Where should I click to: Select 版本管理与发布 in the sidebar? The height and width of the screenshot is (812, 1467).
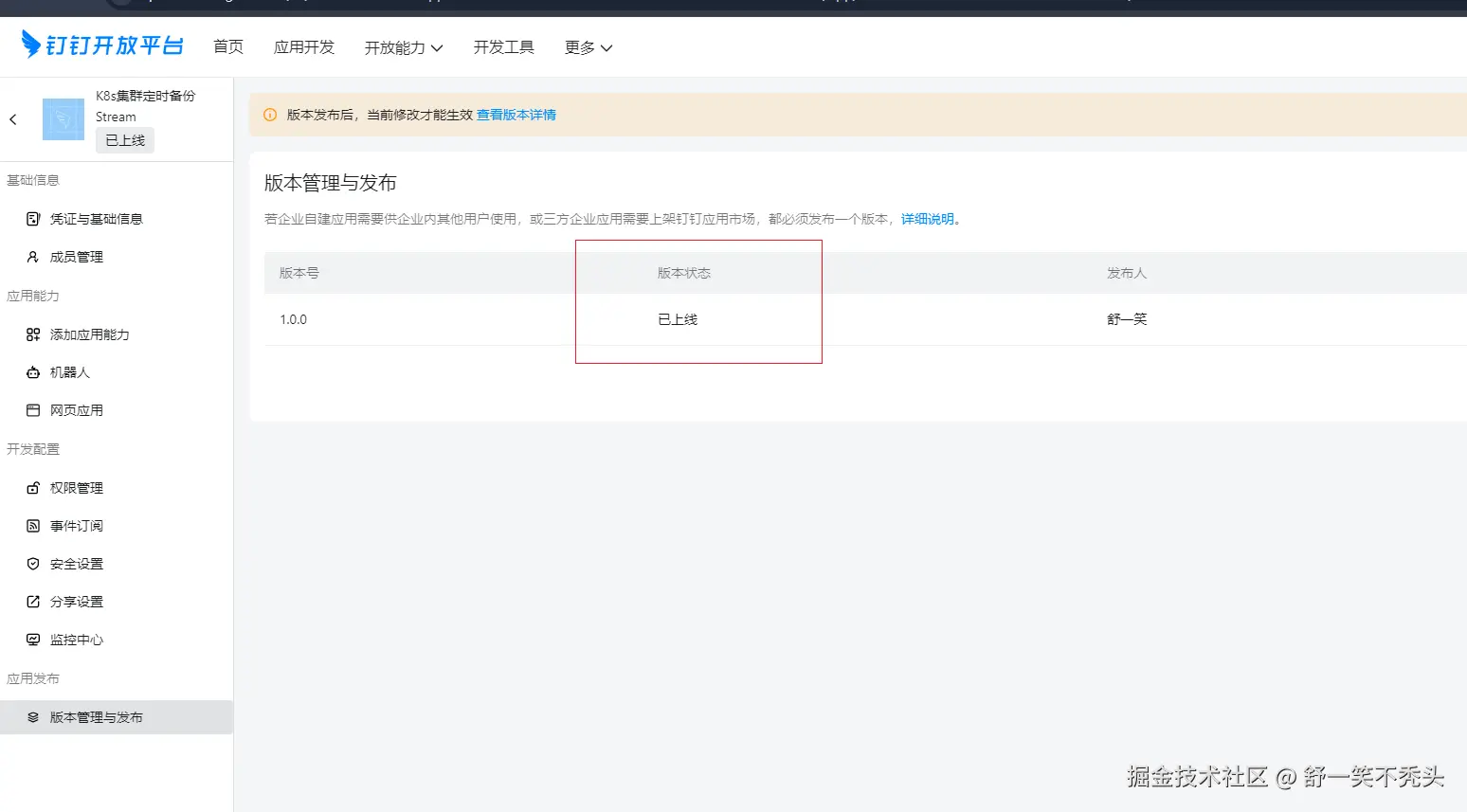[x=117, y=717]
